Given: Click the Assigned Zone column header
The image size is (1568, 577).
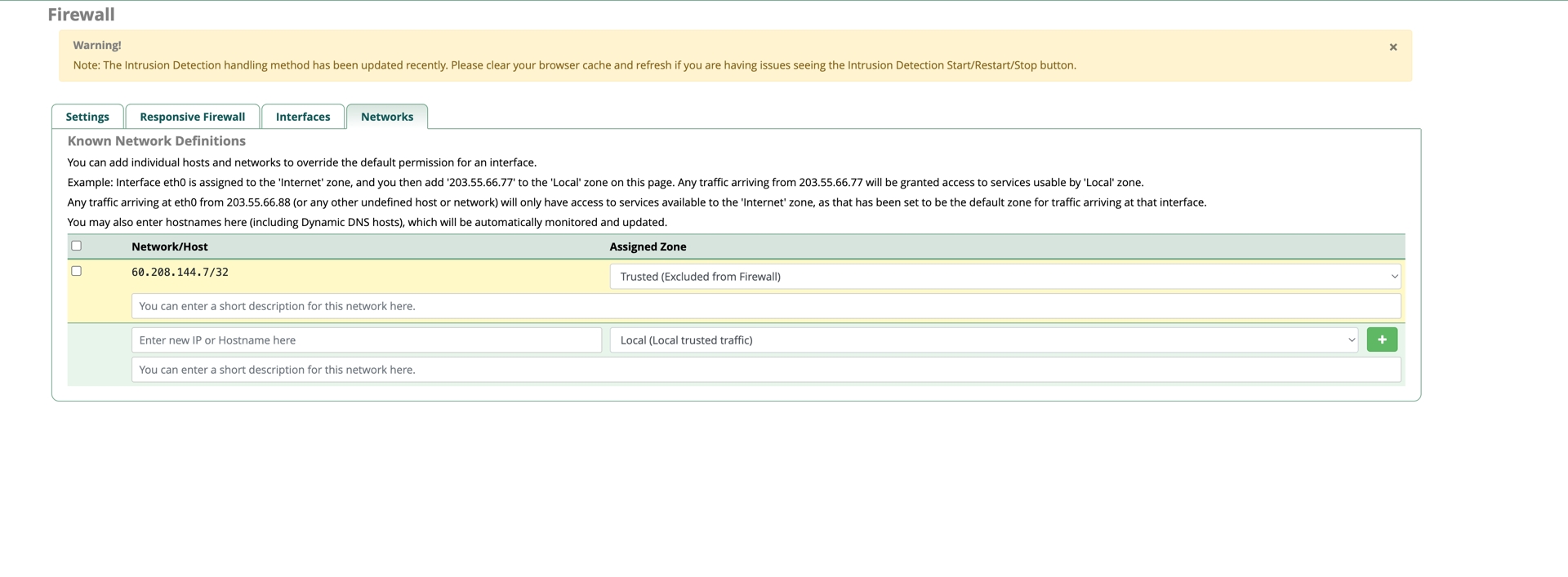Looking at the screenshot, I should click(x=648, y=246).
